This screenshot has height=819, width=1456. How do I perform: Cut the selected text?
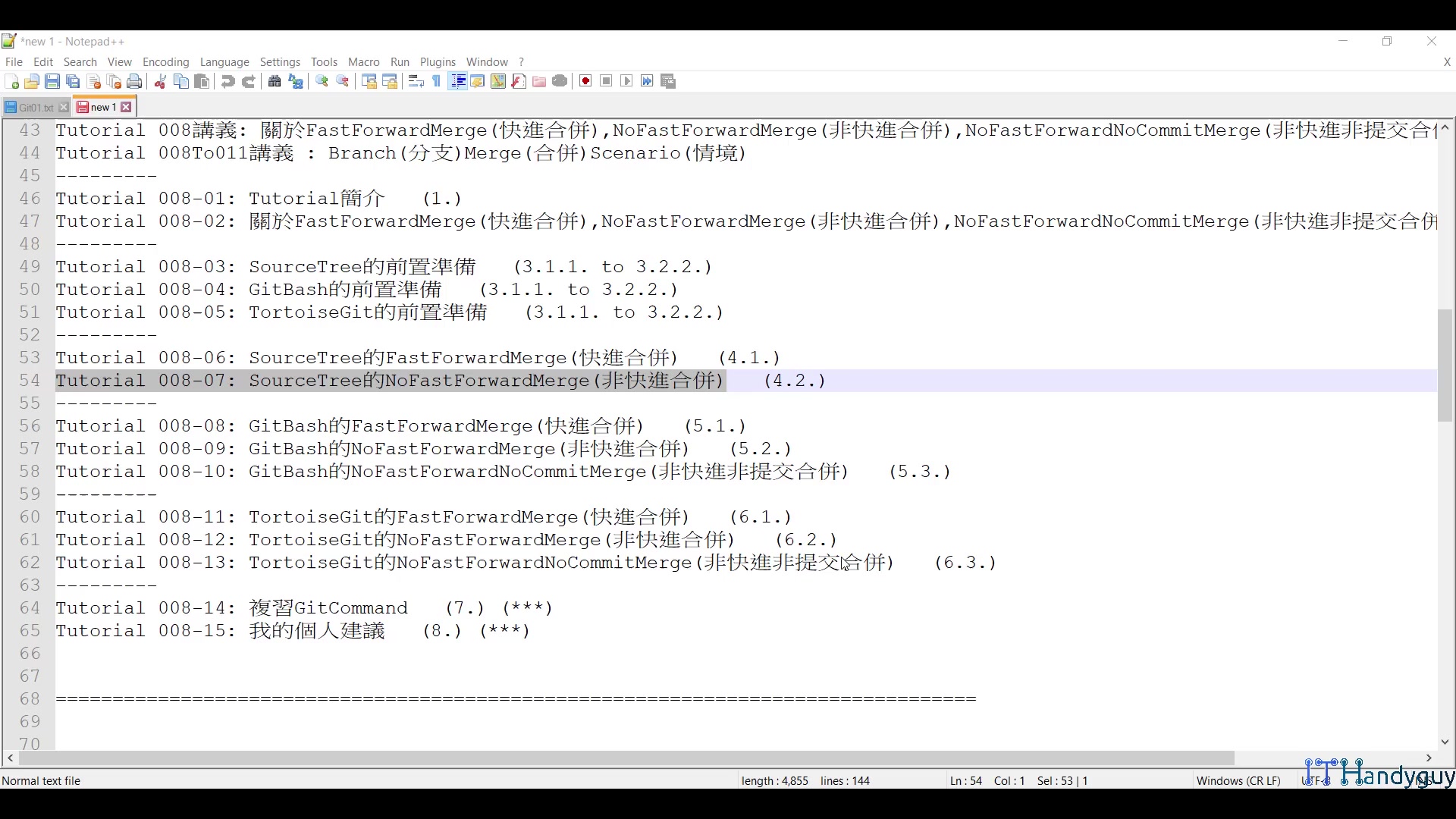tap(160, 81)
